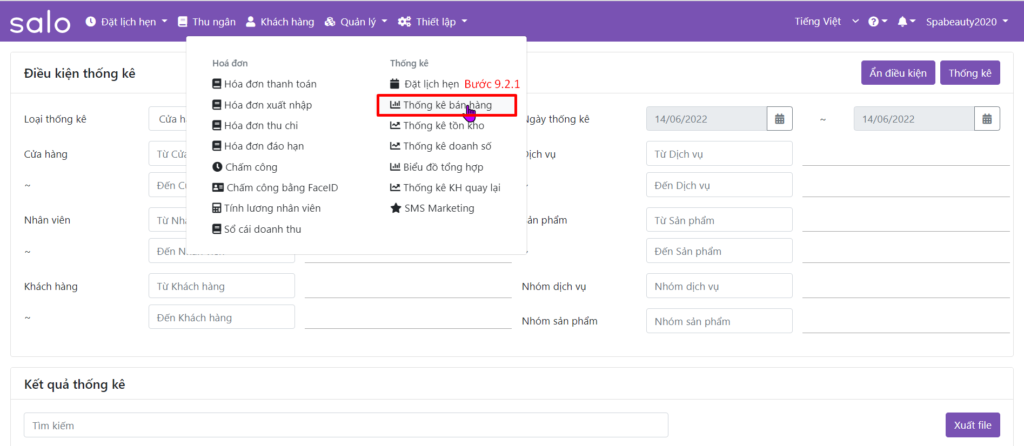Click the Hóa đơn đáo hạn book icon
Image resolution: width=1024 pixels, height=446 pixels.
pyautogui.click(x=217, y=146)
